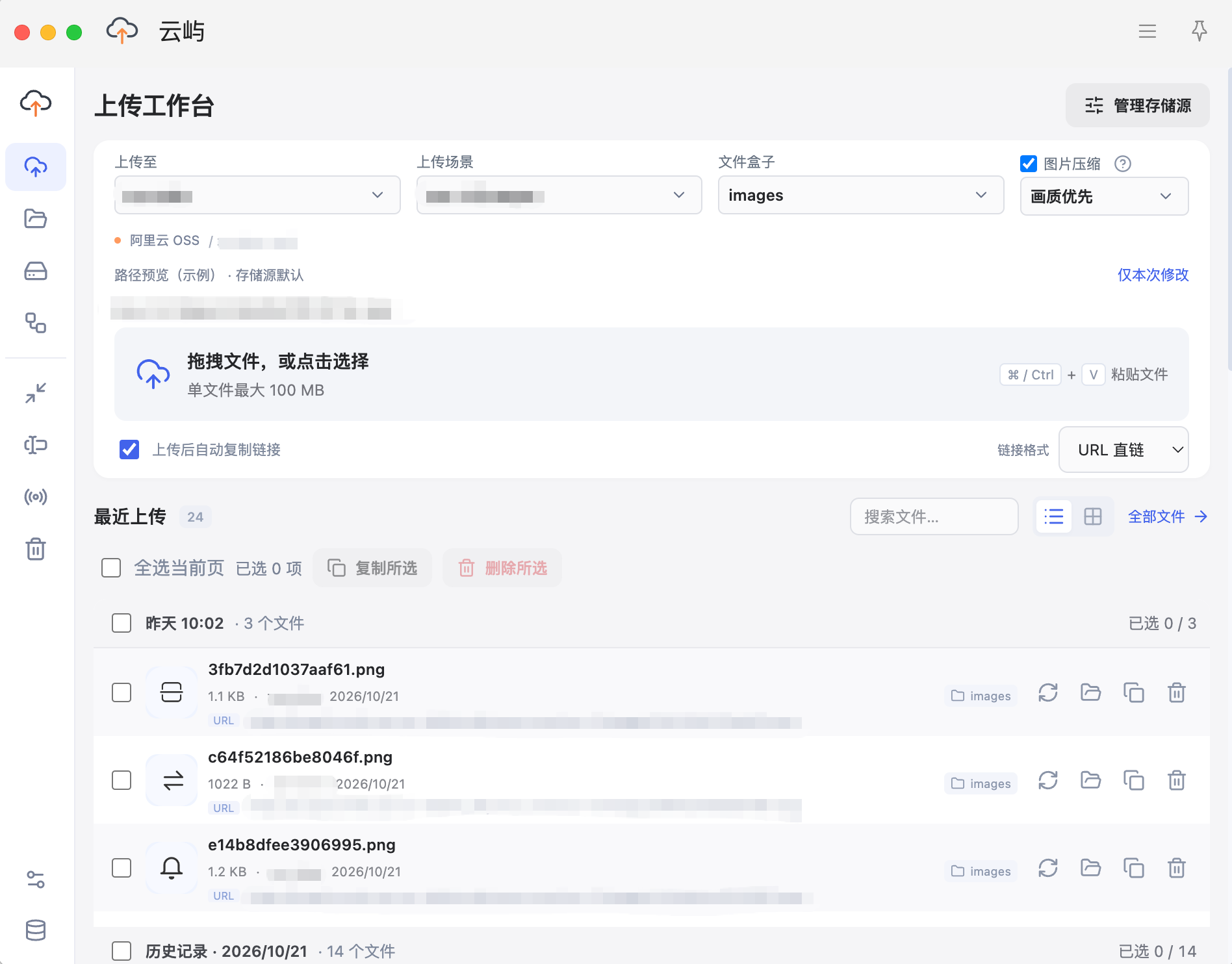Click the 删除所选 button
The image size is (1232, 964).
pyautogui.click(x=502, y=568)
